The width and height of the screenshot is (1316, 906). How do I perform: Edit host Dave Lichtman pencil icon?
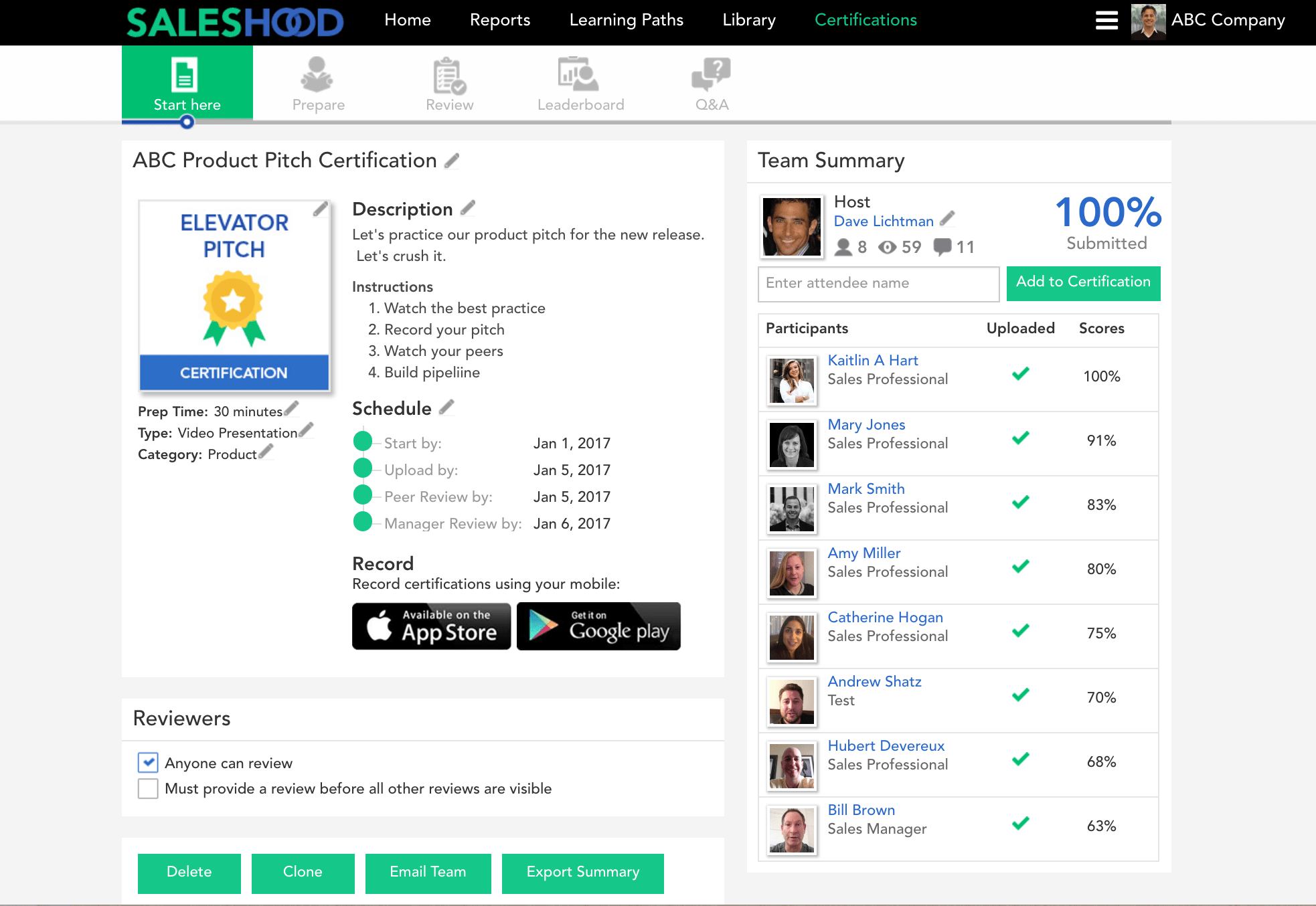(947, 219)
